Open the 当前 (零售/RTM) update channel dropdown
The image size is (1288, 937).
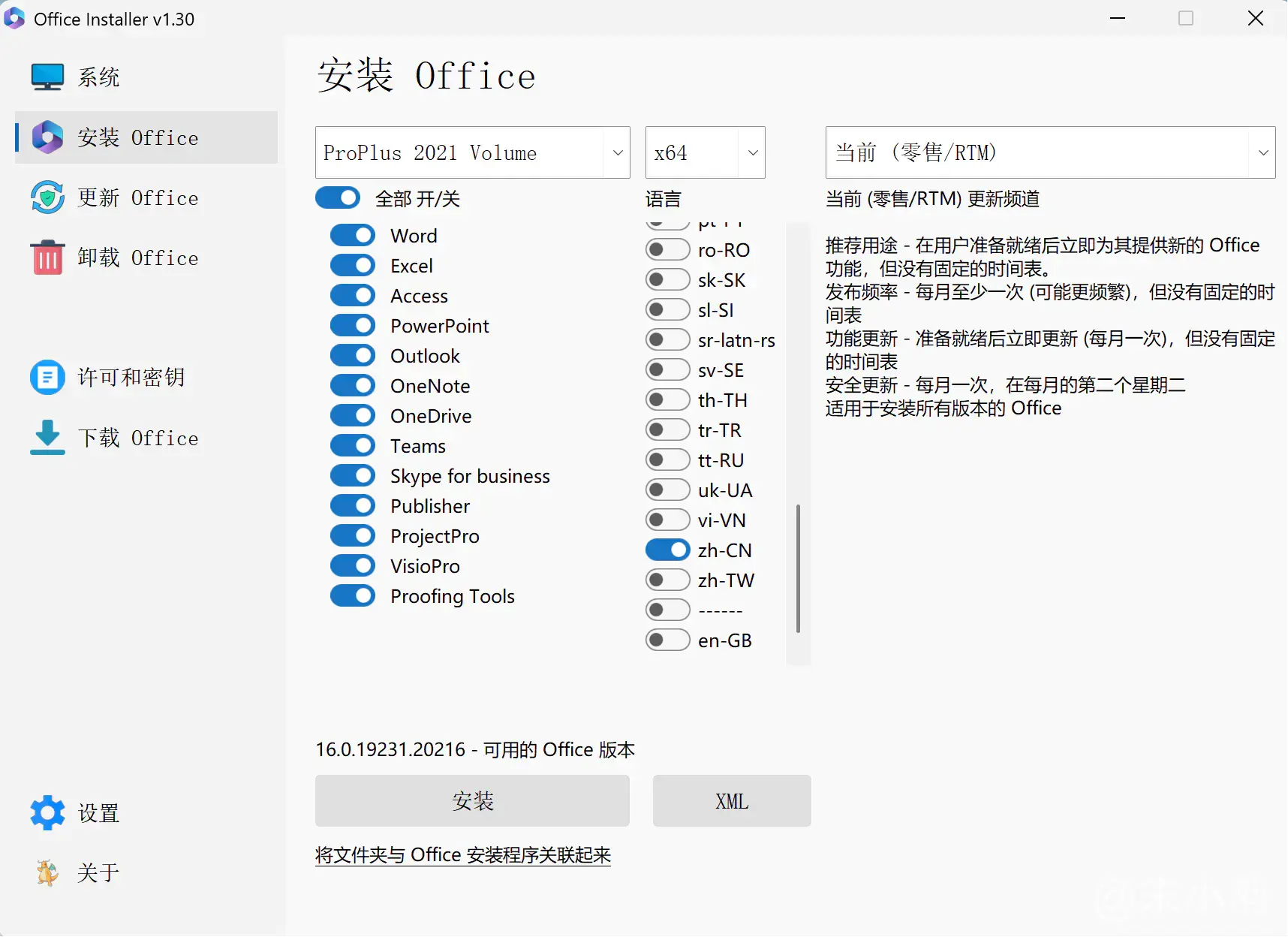pos(1049,152)
